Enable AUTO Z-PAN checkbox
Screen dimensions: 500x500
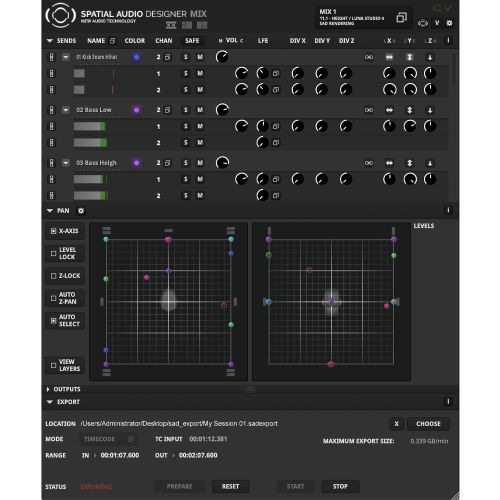coord(53,298)
